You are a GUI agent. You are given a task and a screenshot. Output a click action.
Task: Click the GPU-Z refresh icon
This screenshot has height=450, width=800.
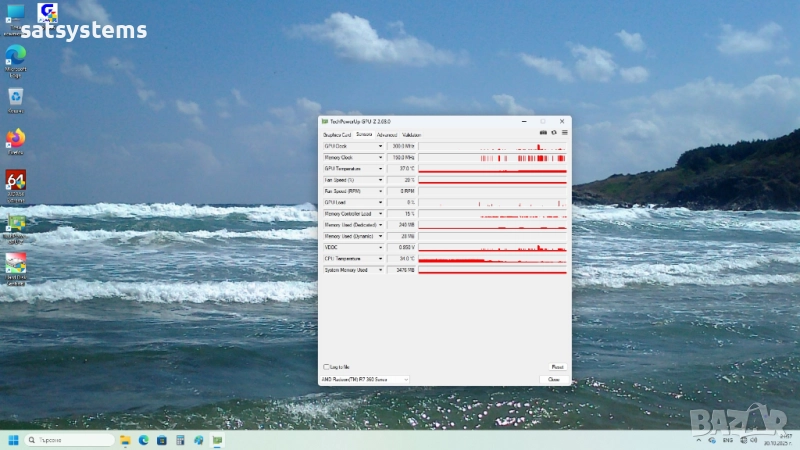pyautogui.click(x=554, y=133)
